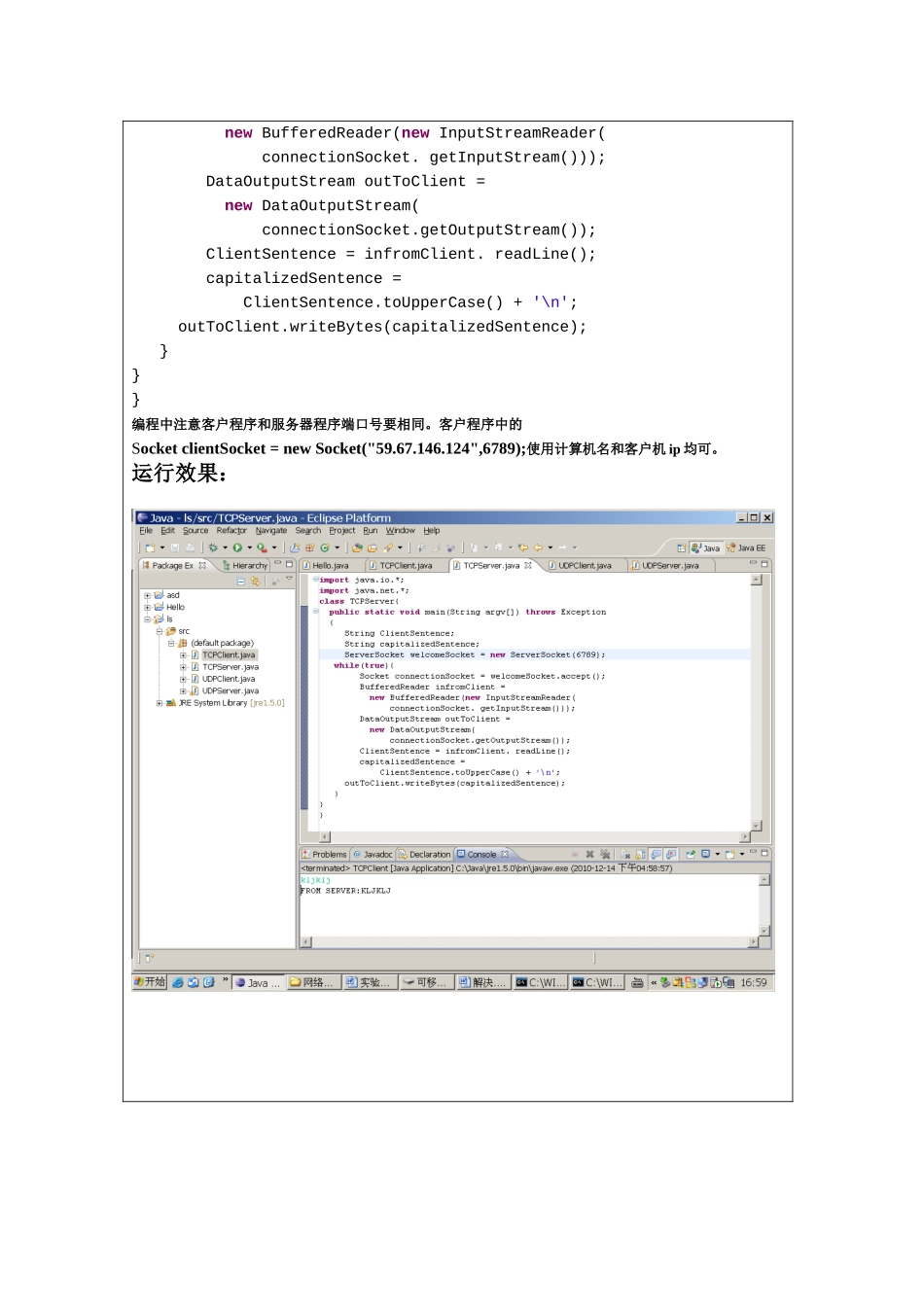924x1307 pixels.
Task: Click the Windows Start (开始) button
Action: [150, 982]
